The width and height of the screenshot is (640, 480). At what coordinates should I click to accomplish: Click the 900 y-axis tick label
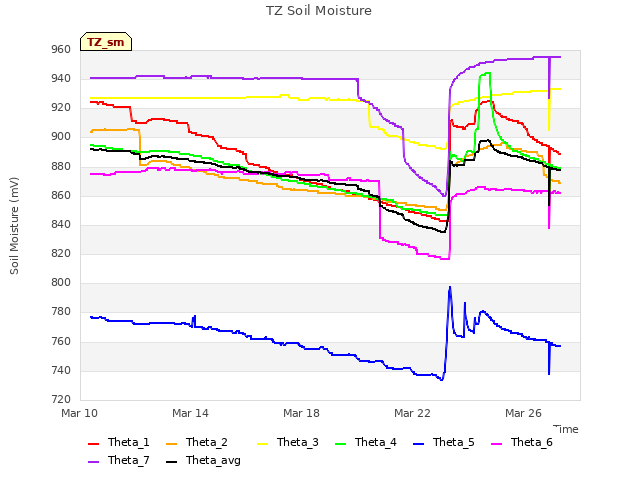click(61, 137)
